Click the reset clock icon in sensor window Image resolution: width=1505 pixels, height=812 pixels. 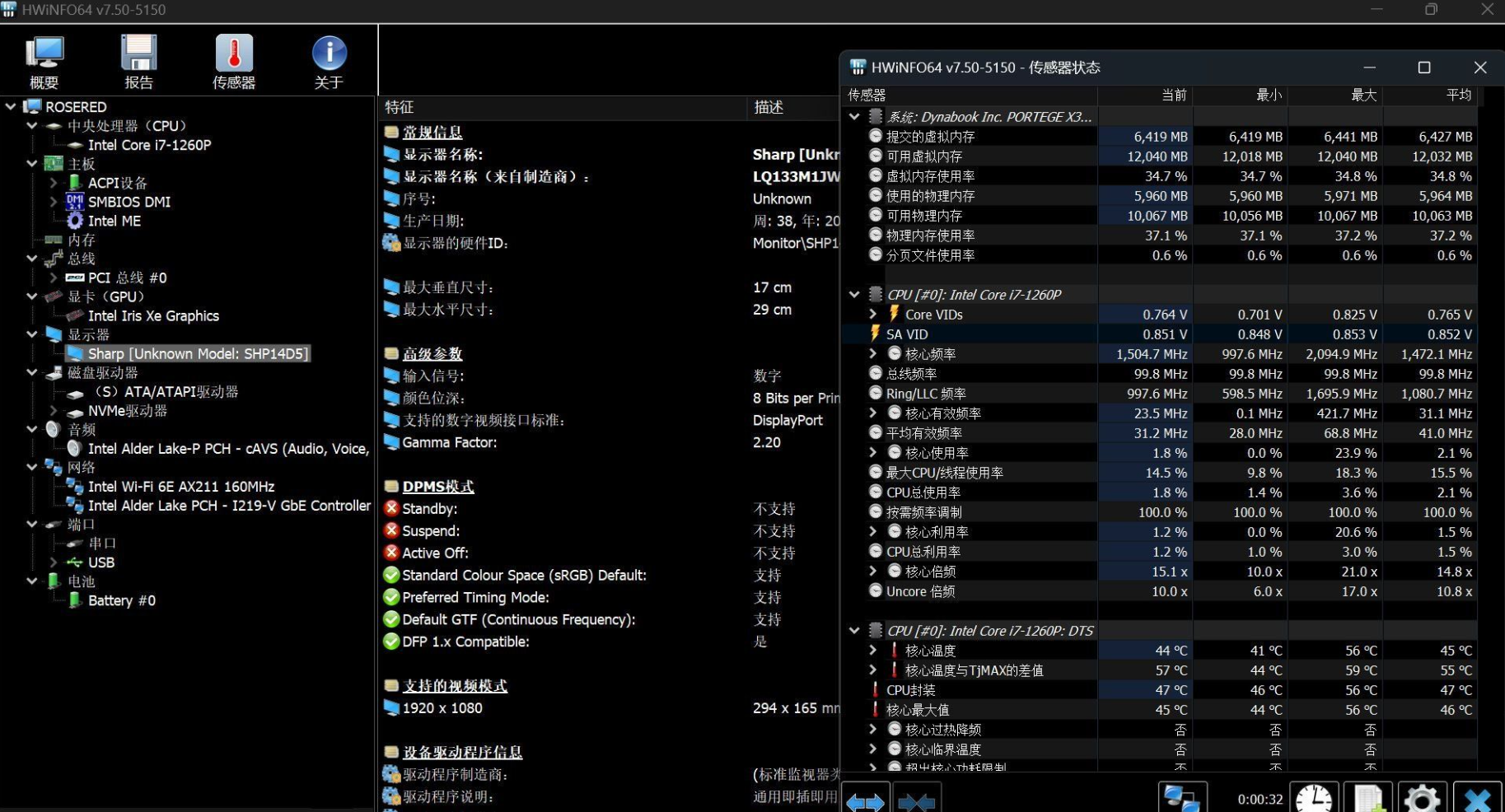click(x=1313, y=799)
